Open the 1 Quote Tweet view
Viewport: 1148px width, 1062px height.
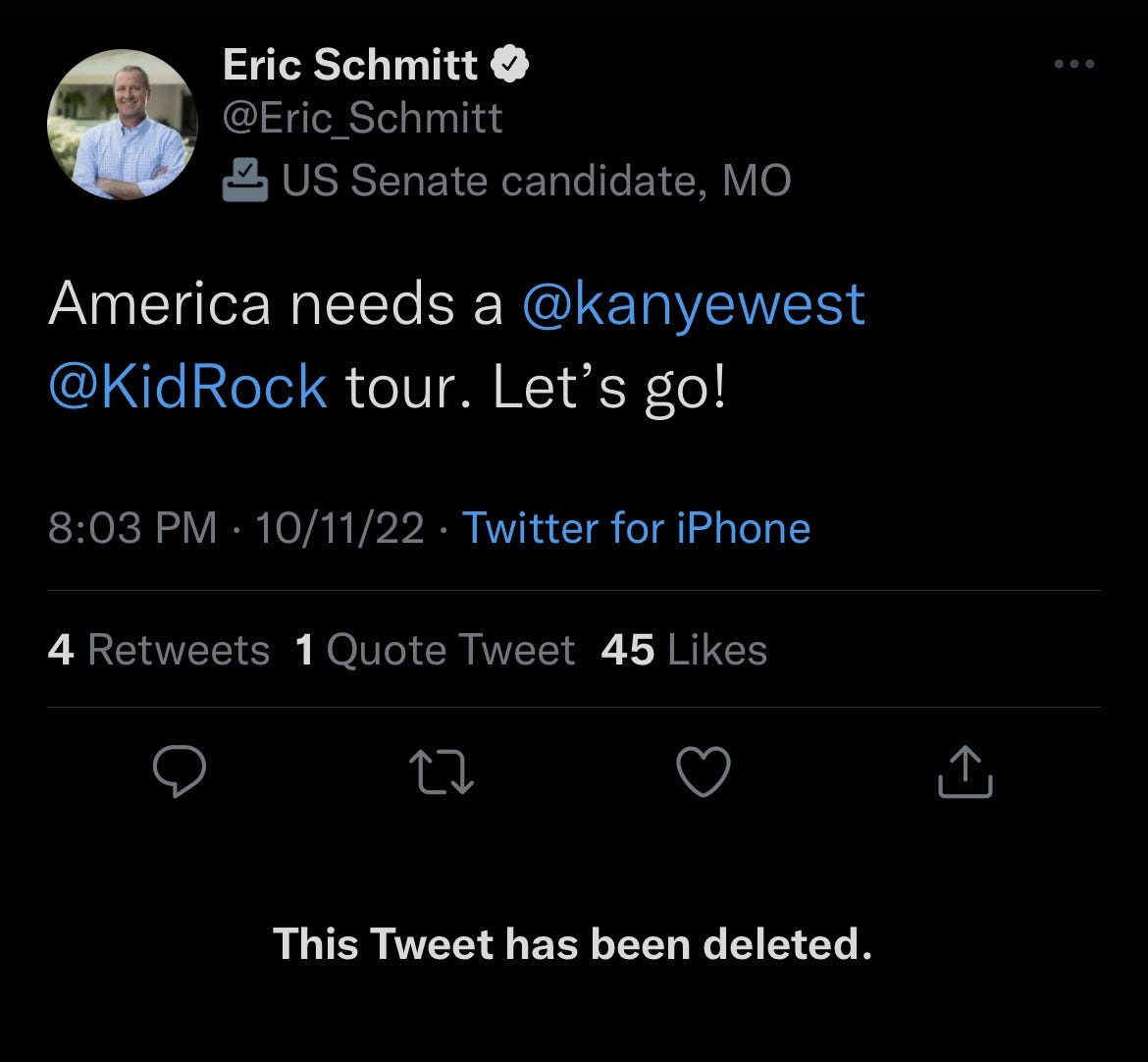(x=435, y=649)
